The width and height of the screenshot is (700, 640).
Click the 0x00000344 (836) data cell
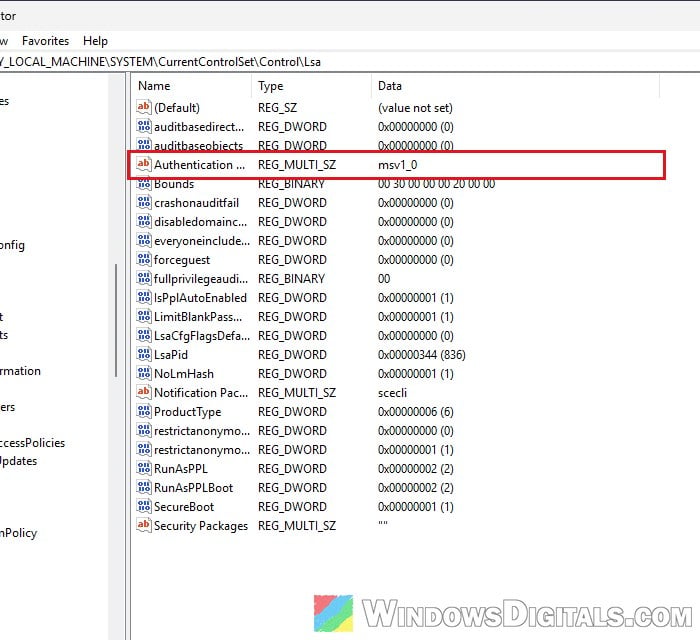click(421, 355)
